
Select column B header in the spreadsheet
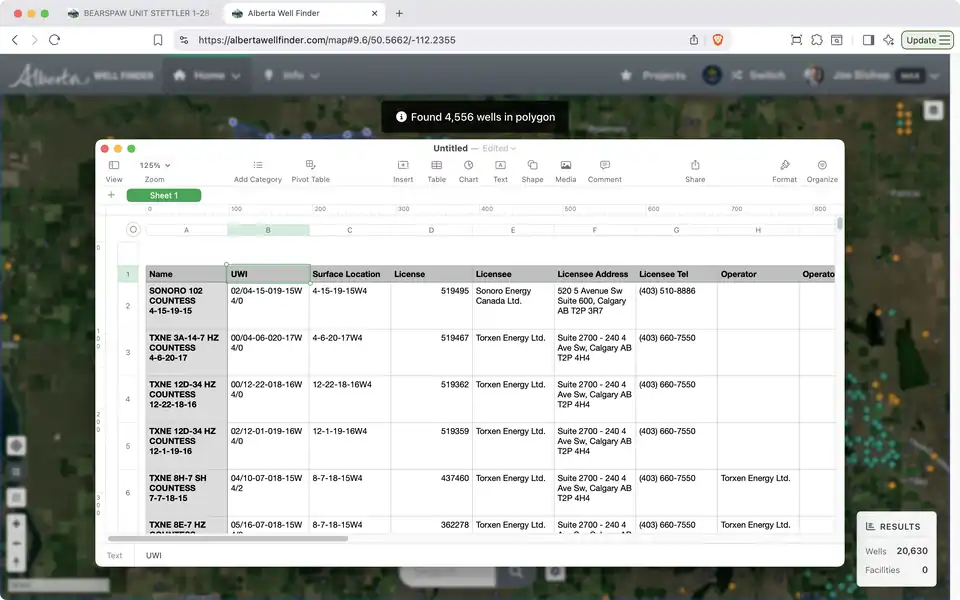(x=268, y=230)
